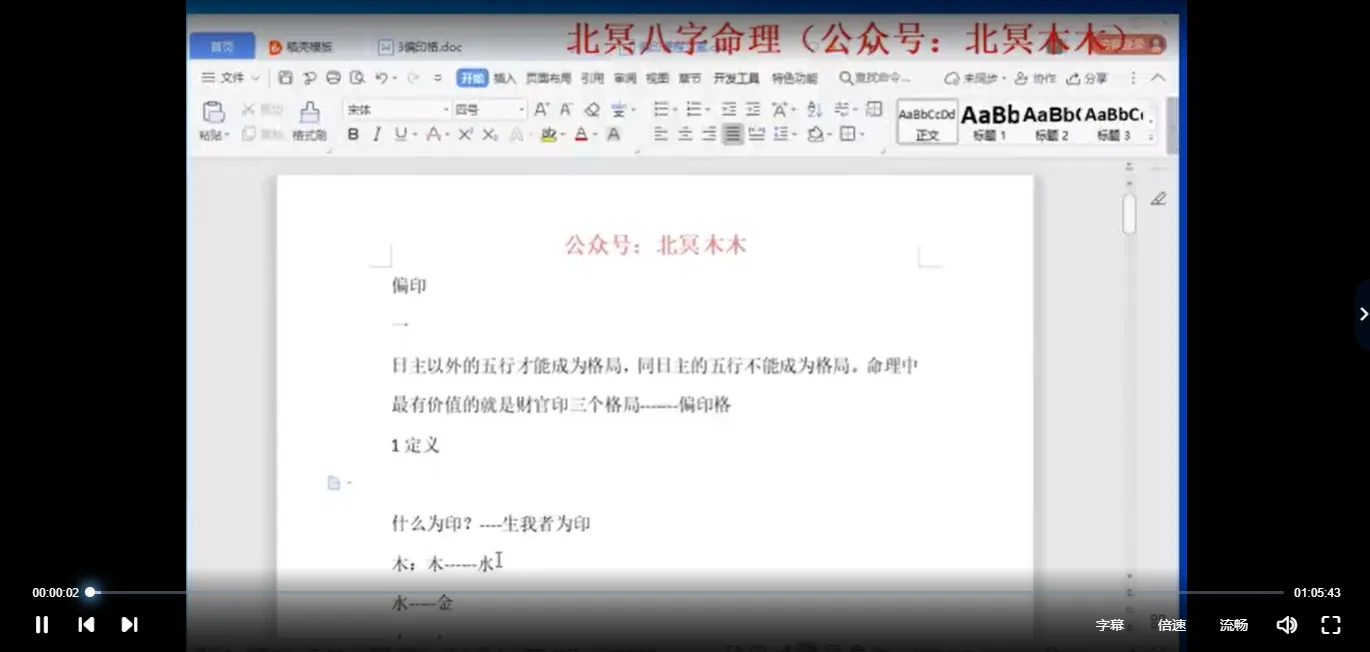
Task: Switch to the 插入 (Insert) ribbon tab
Action: [505, 78]
